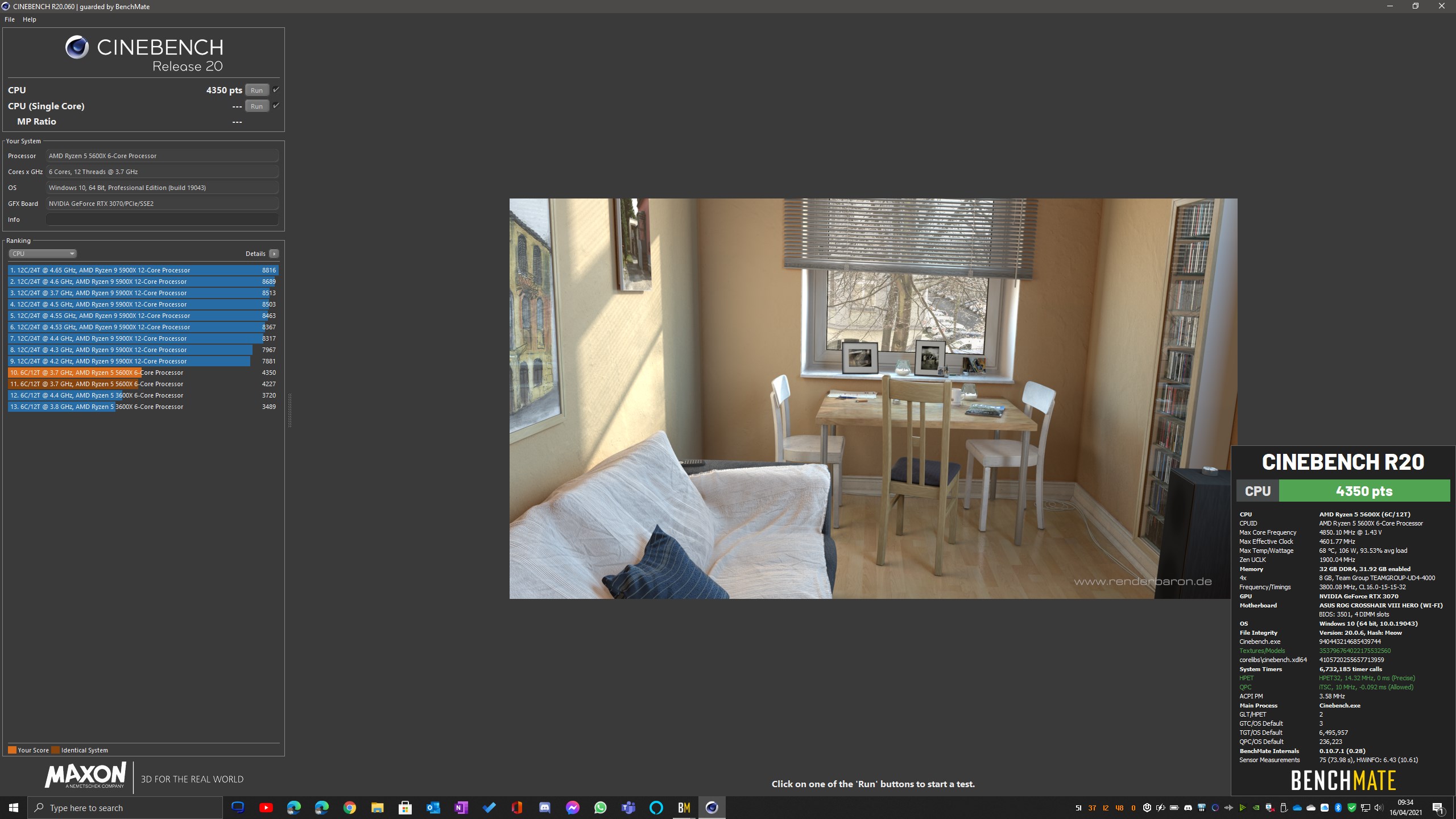Screen dimensions: 1456x819
Task: Open the notification action center
Action: pos(1439,808)
